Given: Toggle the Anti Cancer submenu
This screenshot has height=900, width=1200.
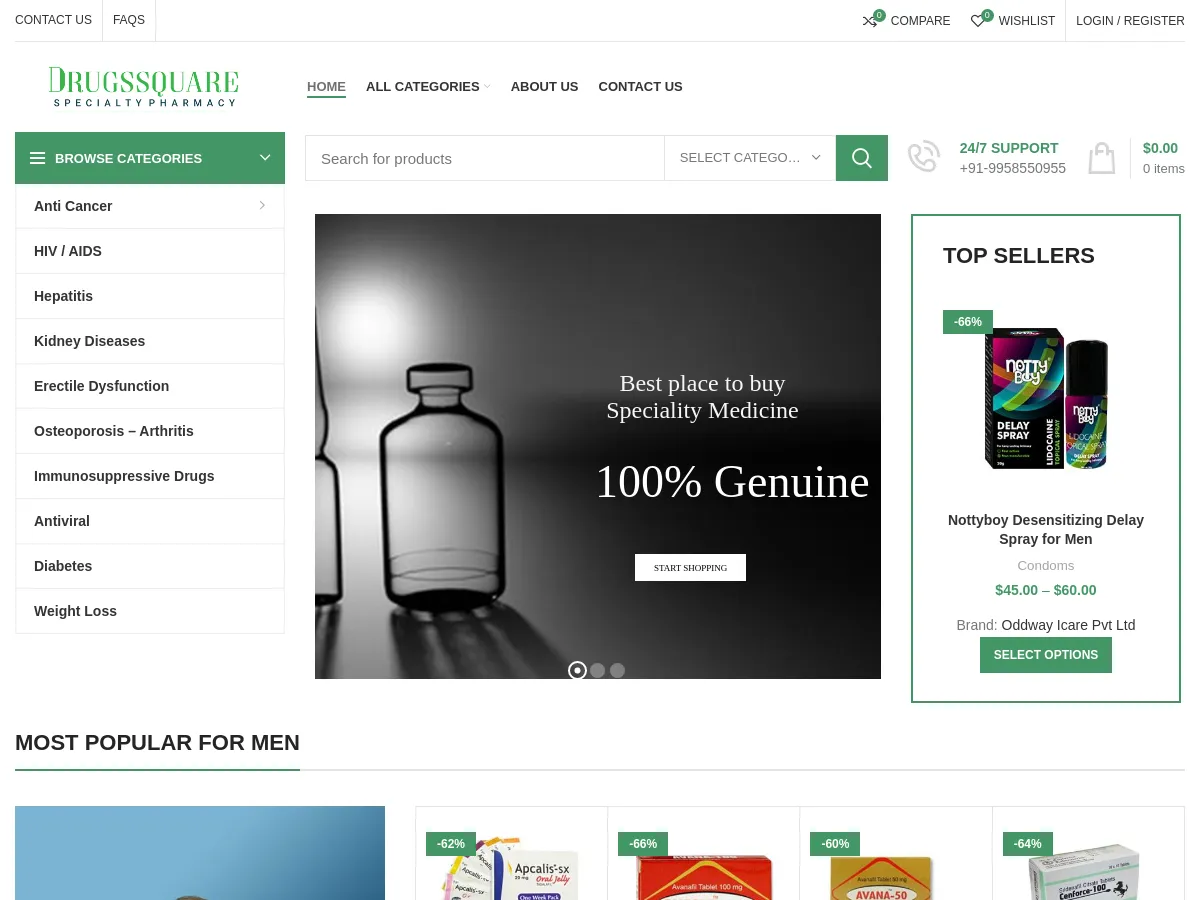Looking at the screenshot, I should pyautogui.click(x=262, y=205).
